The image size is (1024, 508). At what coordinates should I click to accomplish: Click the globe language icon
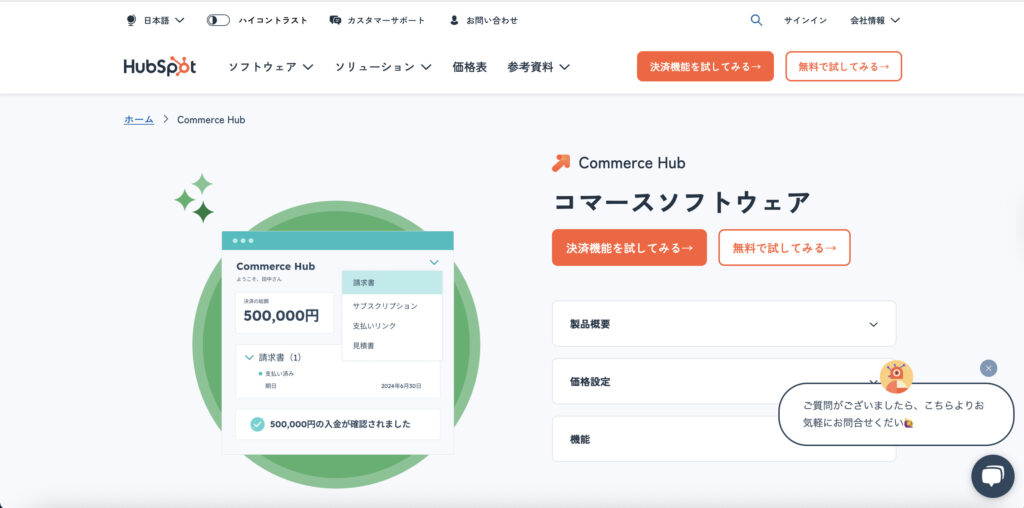(131, 20)
